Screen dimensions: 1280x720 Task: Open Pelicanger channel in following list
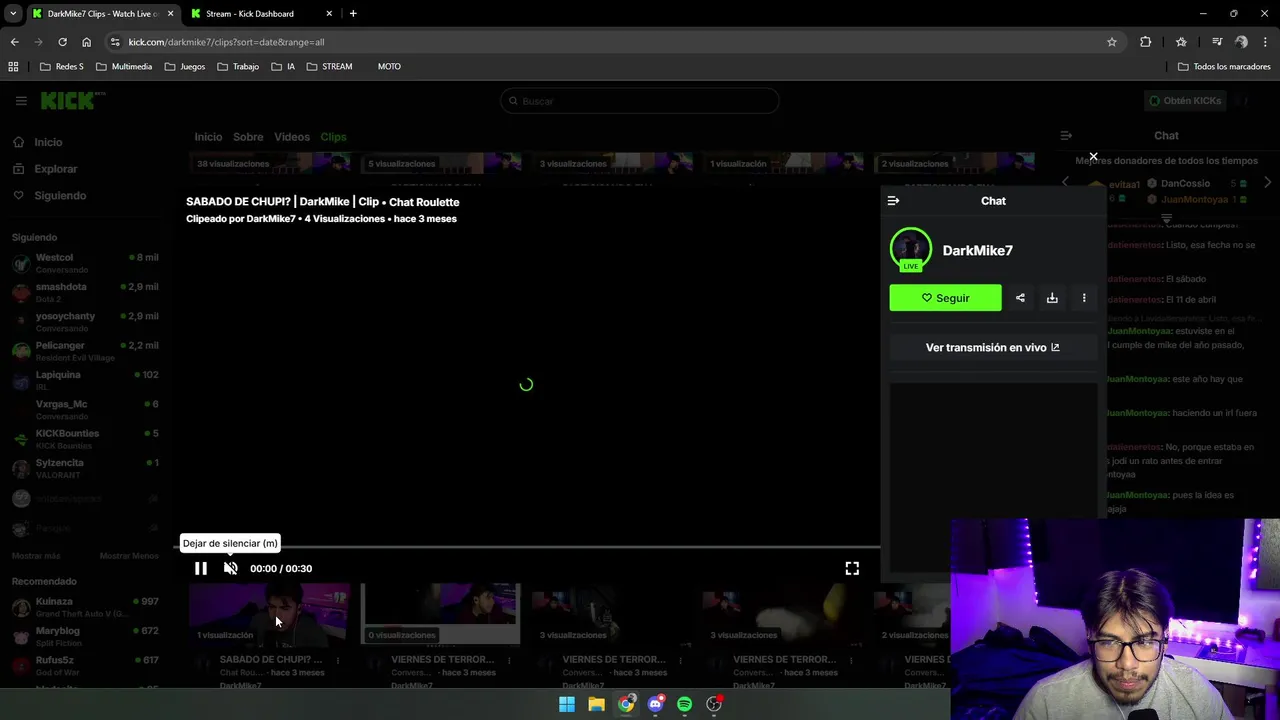click(x=85, y=351)
